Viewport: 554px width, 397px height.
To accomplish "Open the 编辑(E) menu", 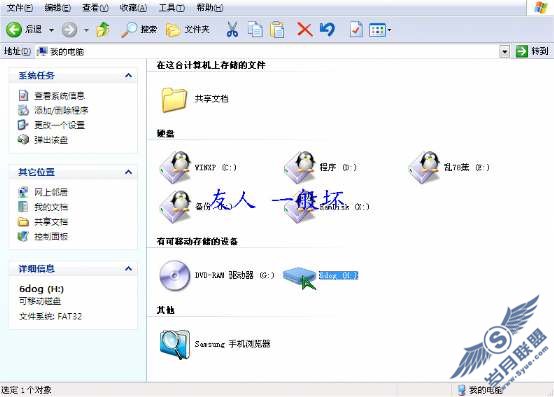I will point(58,8).
